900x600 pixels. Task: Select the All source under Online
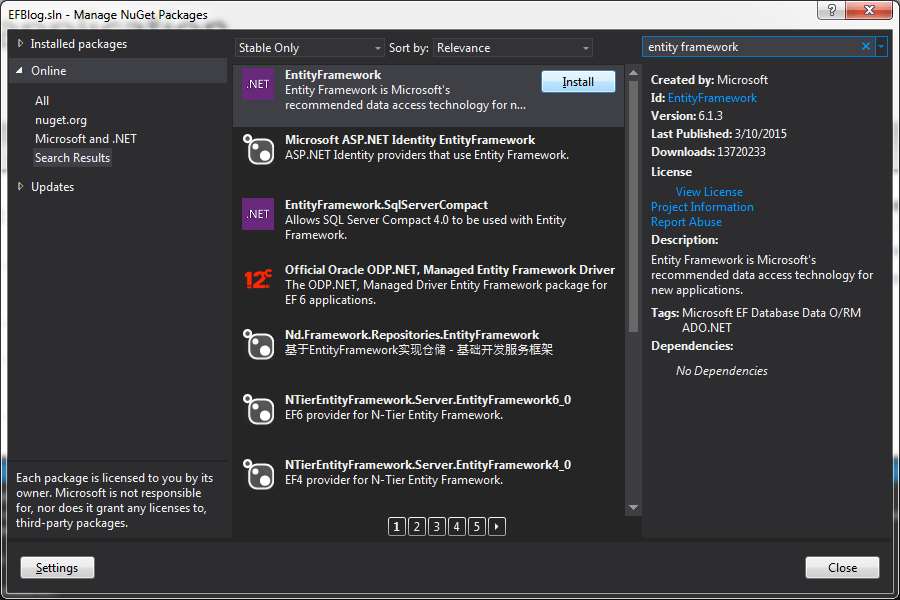click(42, 100)
